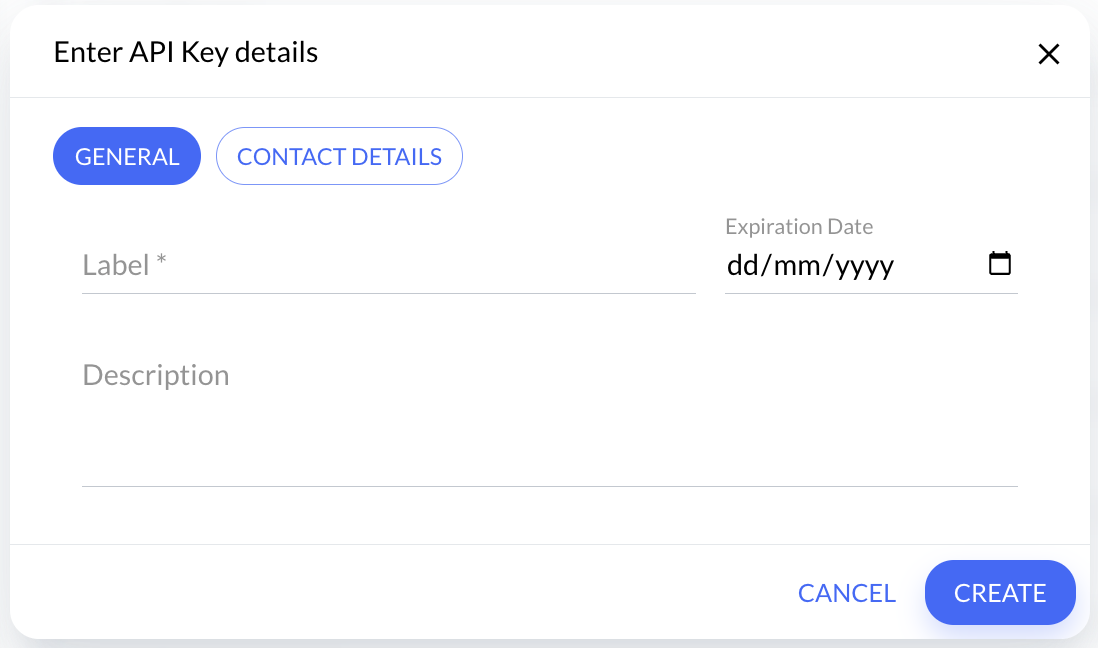The height and width of the screenshot is (648, 1098).
Task: Select the day segment of the date
Action: [x=739, y=265]
